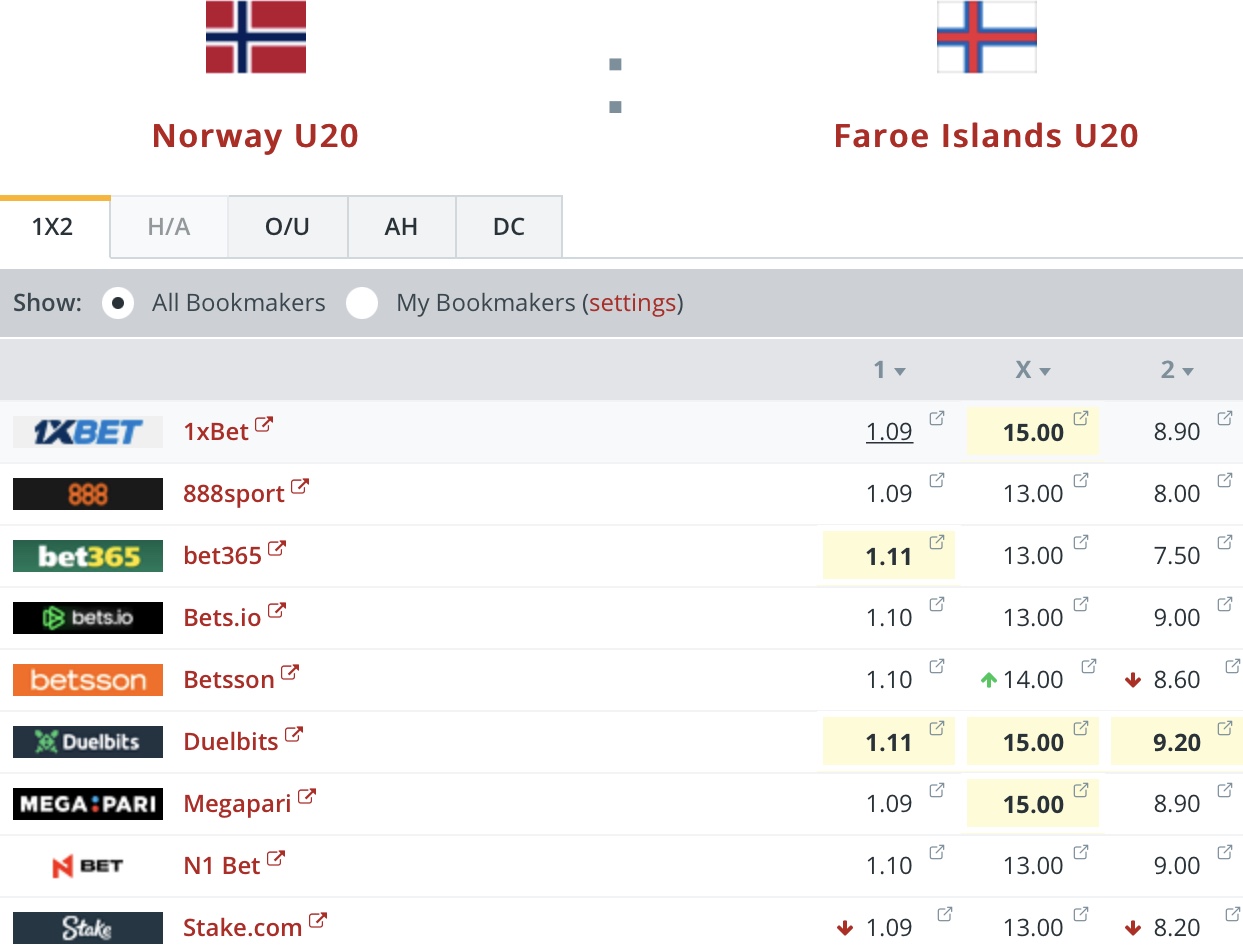Click the external link icon next to Stake.com
The image size is (1243, 946).
[x=317, y=922]
